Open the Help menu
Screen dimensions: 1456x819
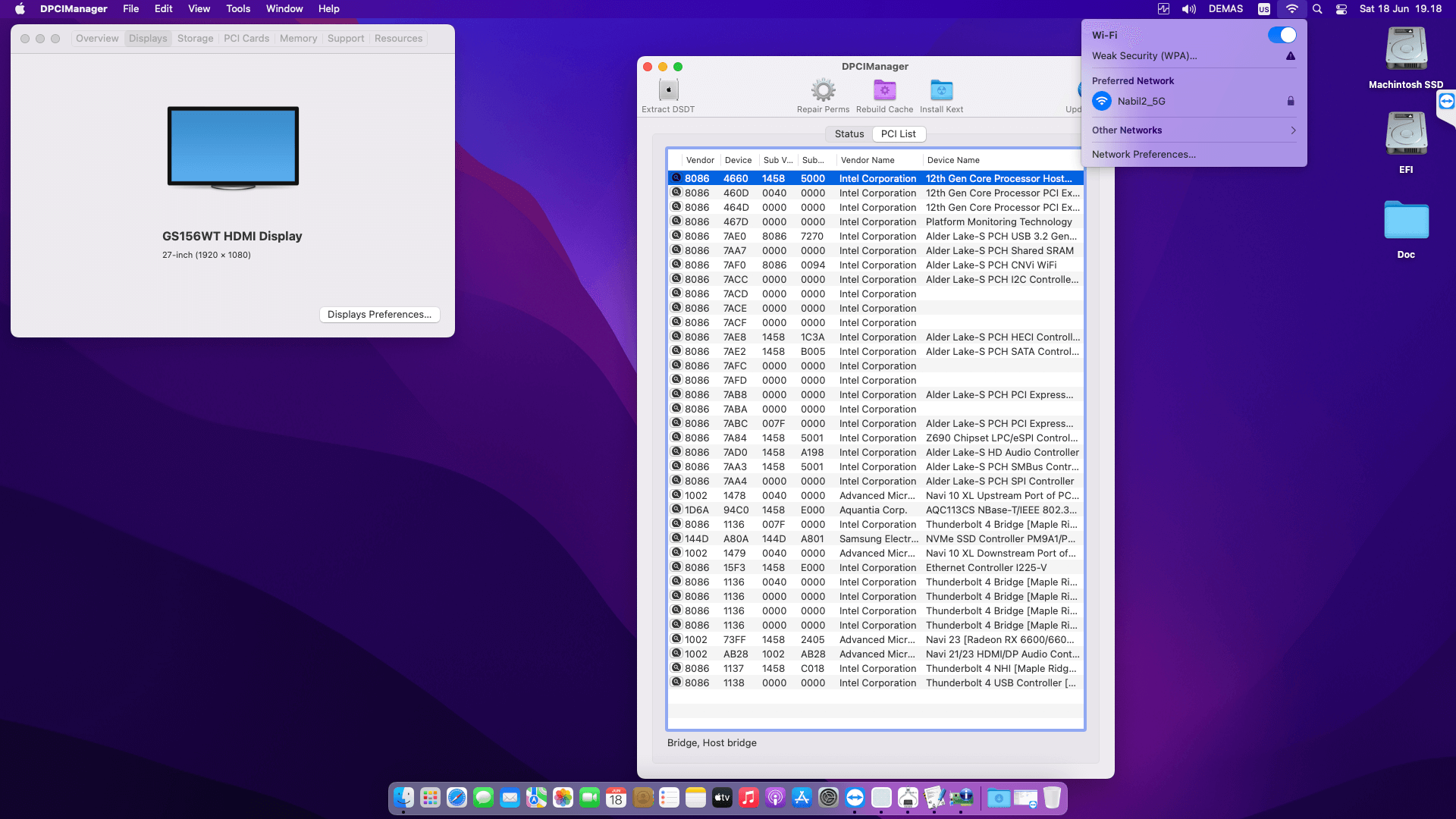tap(328, 9)
